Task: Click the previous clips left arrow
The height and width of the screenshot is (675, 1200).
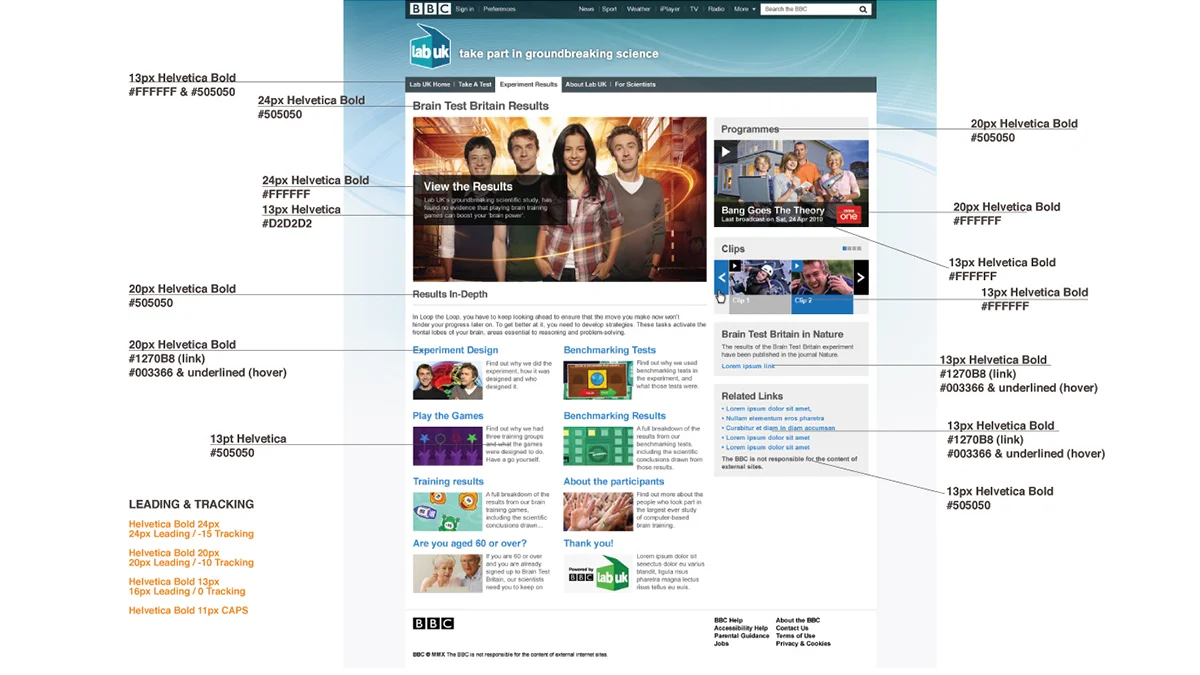Action: (x=721, y=278)
